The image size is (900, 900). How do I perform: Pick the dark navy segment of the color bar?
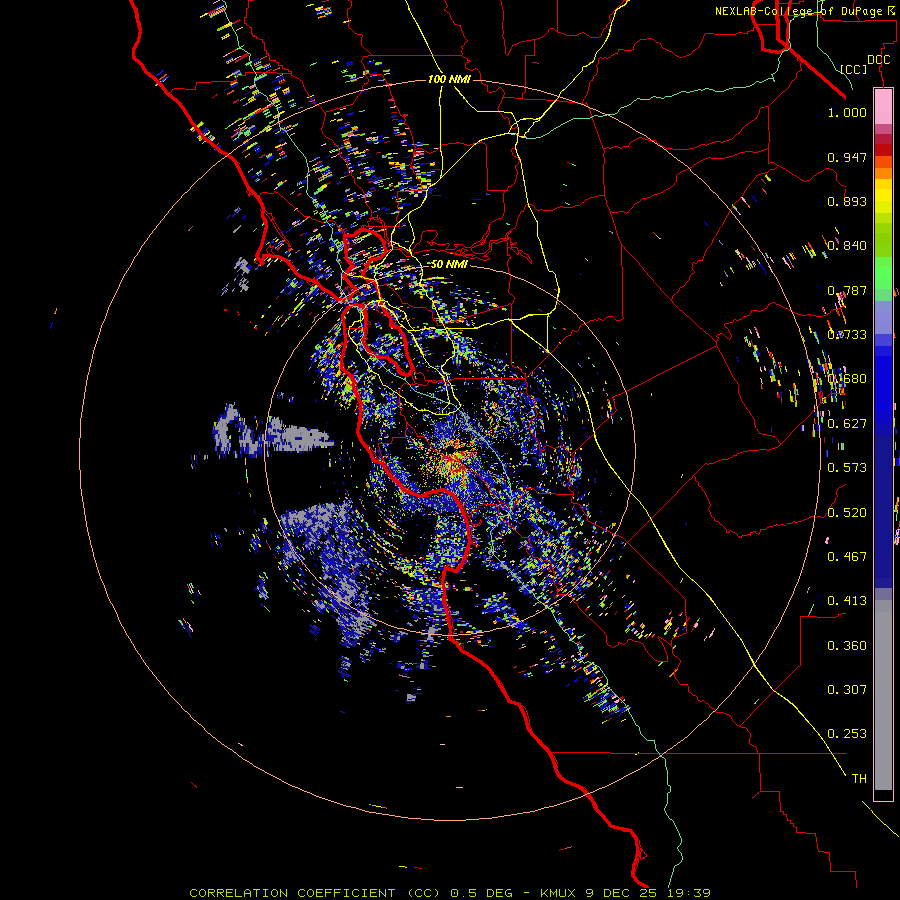(883, 505)
